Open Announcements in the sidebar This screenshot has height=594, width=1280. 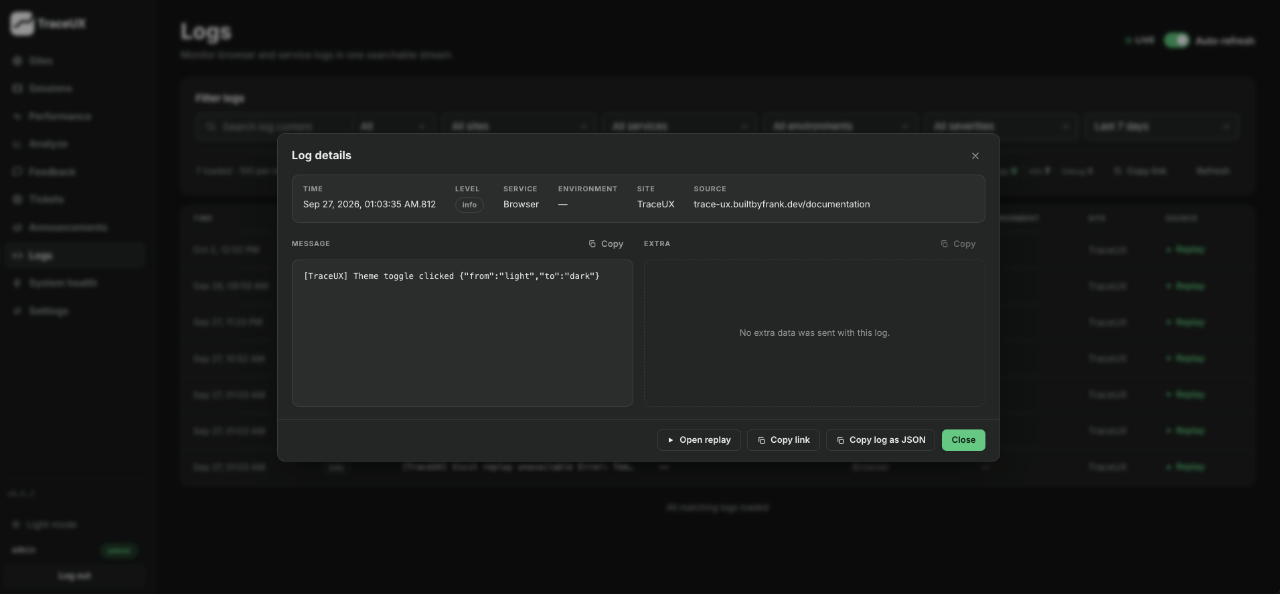[75, 227]
